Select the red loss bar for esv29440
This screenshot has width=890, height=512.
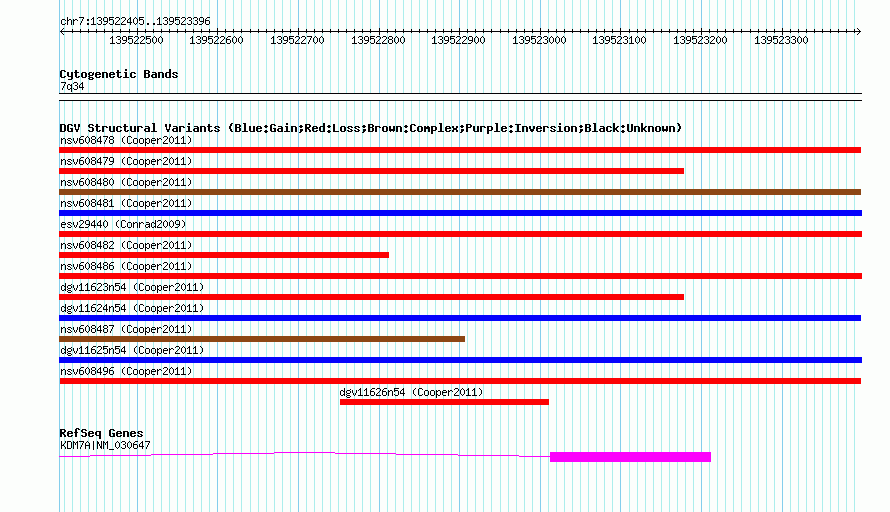[460, 234]
